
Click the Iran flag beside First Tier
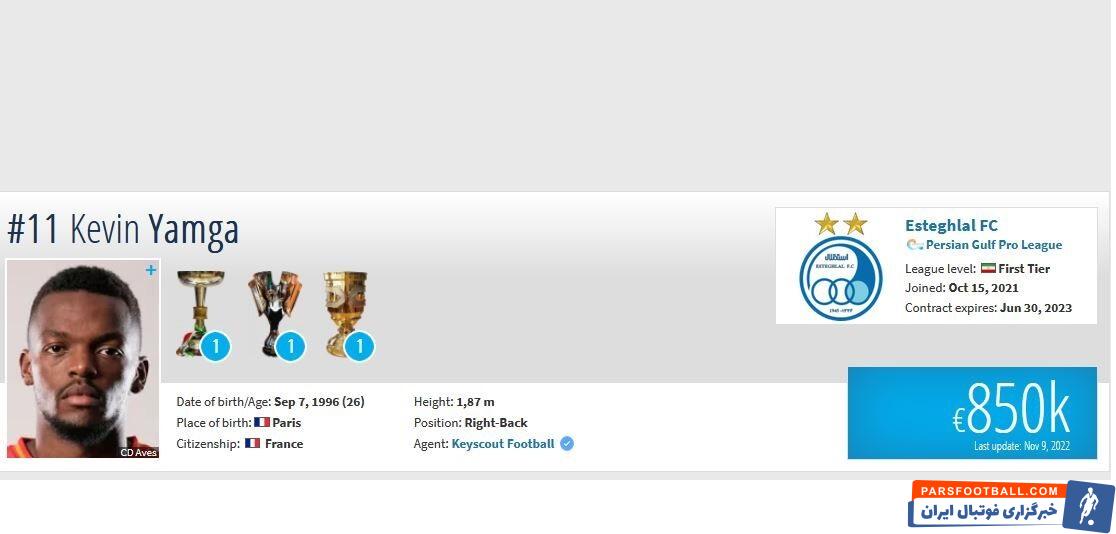pyautogui.click(x=988, y=268)
